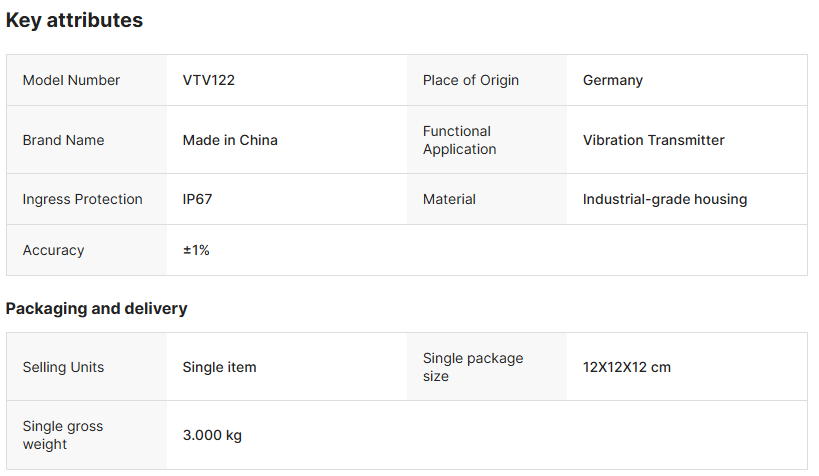Select the Industrial-grade housing value
The image size is (819, 476).
(x=664, y=199)
